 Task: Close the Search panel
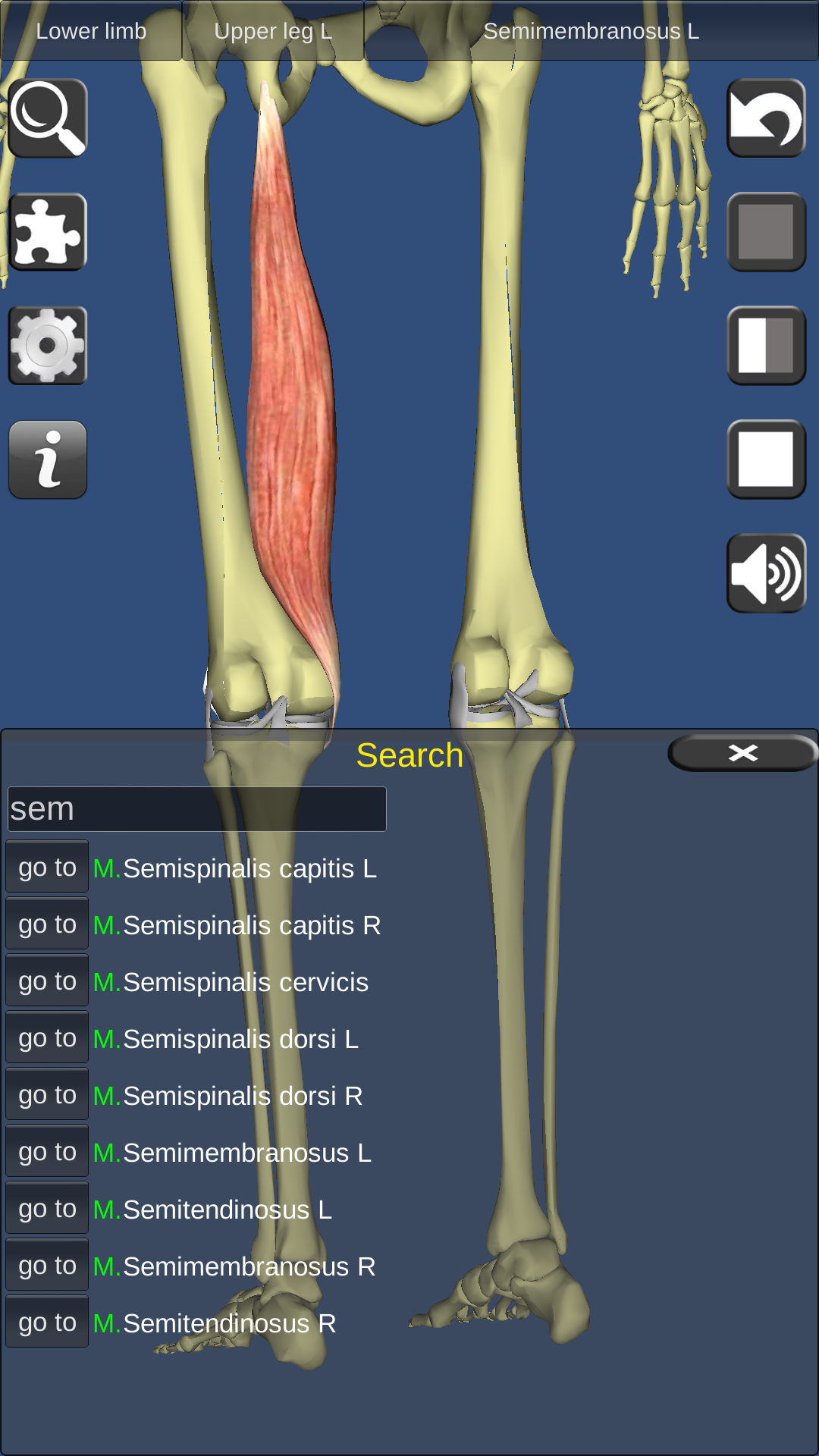[x=742, y=753]
